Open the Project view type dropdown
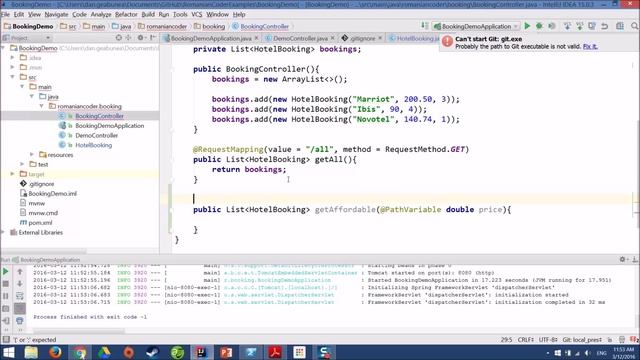640x360 pixels. pos(26,38)
